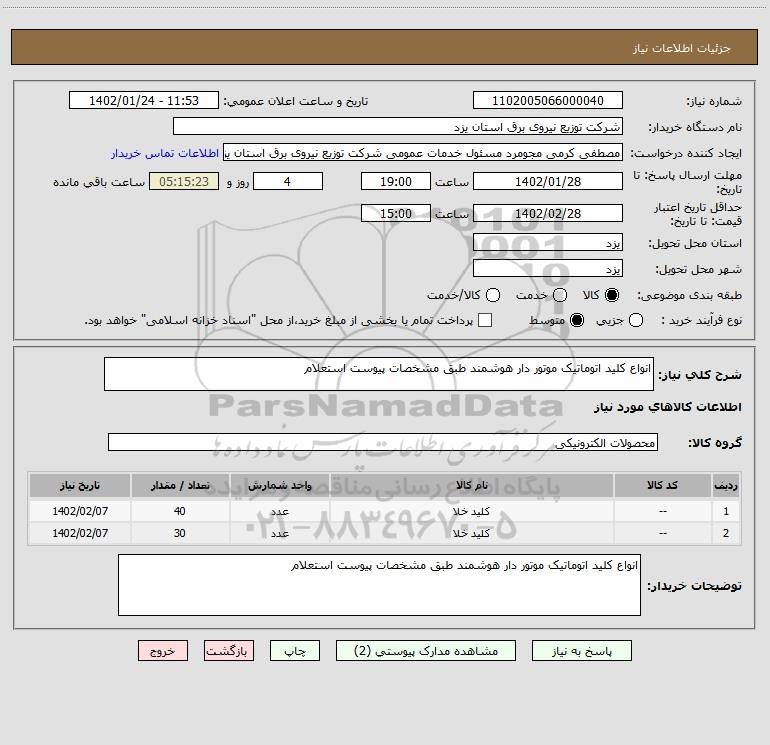Click the price validity date 1402/02/28
Image resolution: width=770 pixels, height=745 pixels.
click(x=548, y=213)
